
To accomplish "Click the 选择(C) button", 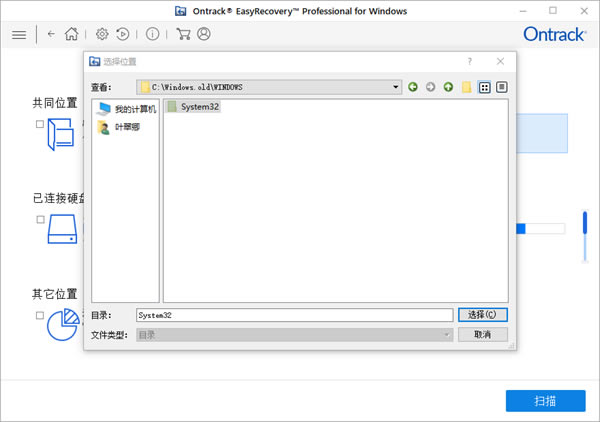I will click(482, 315).
